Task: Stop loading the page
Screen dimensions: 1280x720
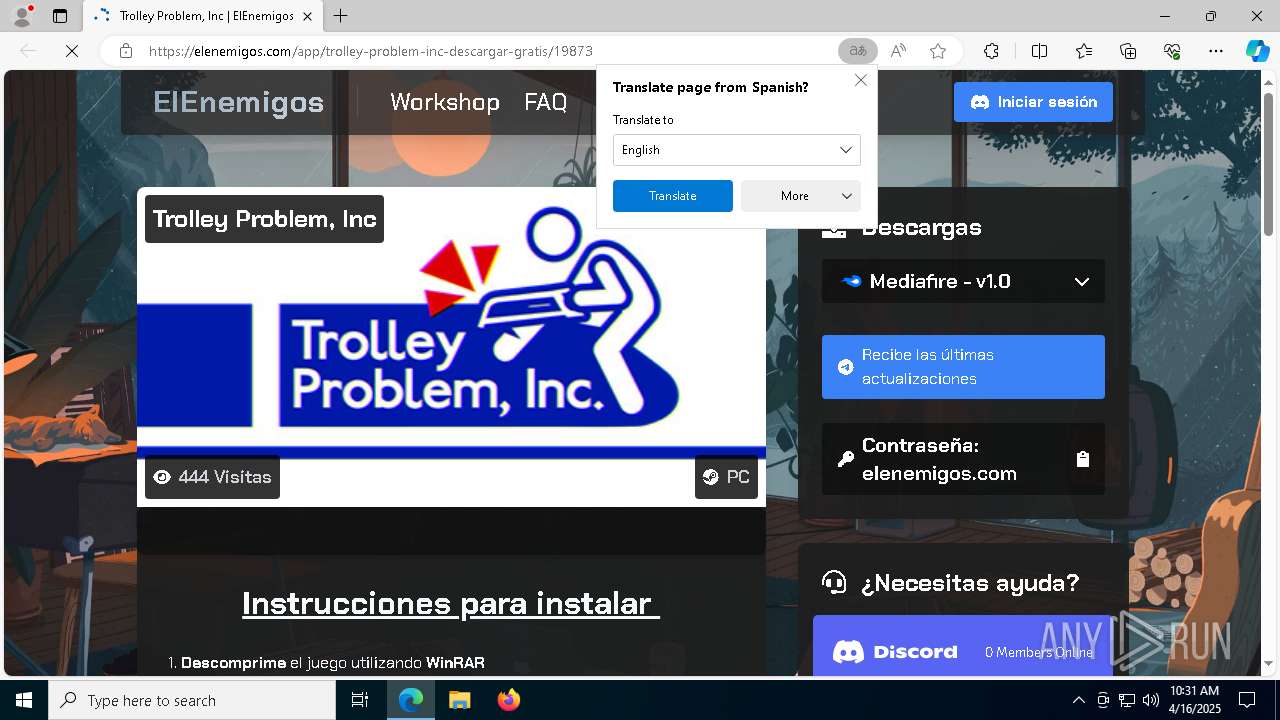Action: tap(72, 51)
